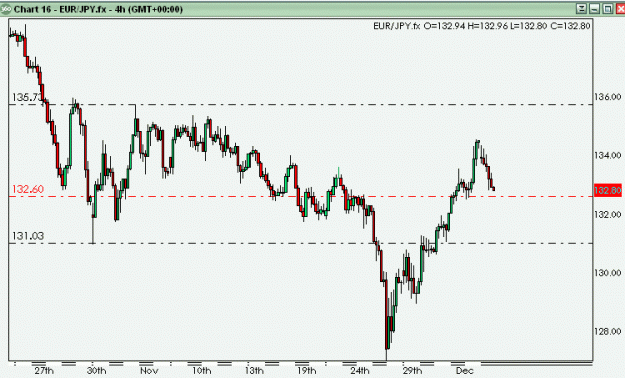
Task: Click the 30th date label
Action: click(96, 371)
